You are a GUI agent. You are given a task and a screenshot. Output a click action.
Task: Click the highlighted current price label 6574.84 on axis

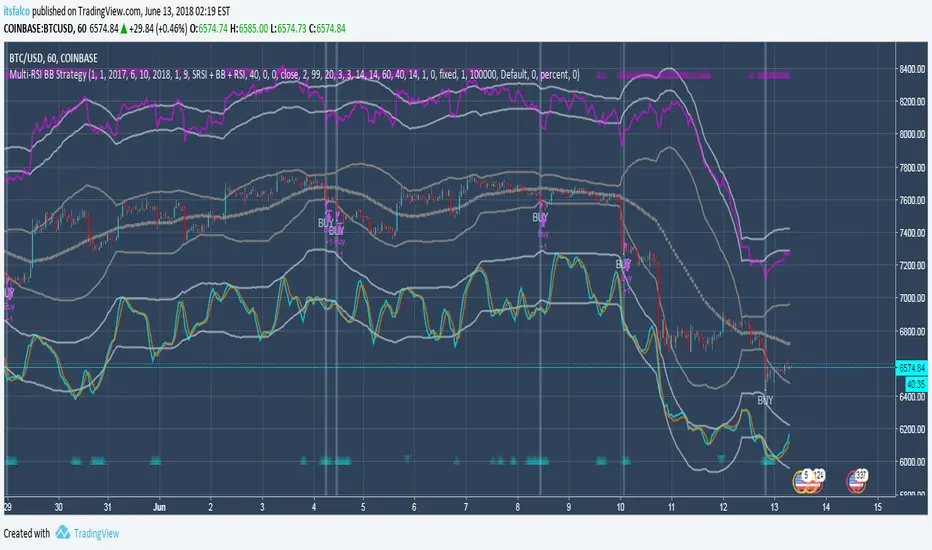(912, 368)
